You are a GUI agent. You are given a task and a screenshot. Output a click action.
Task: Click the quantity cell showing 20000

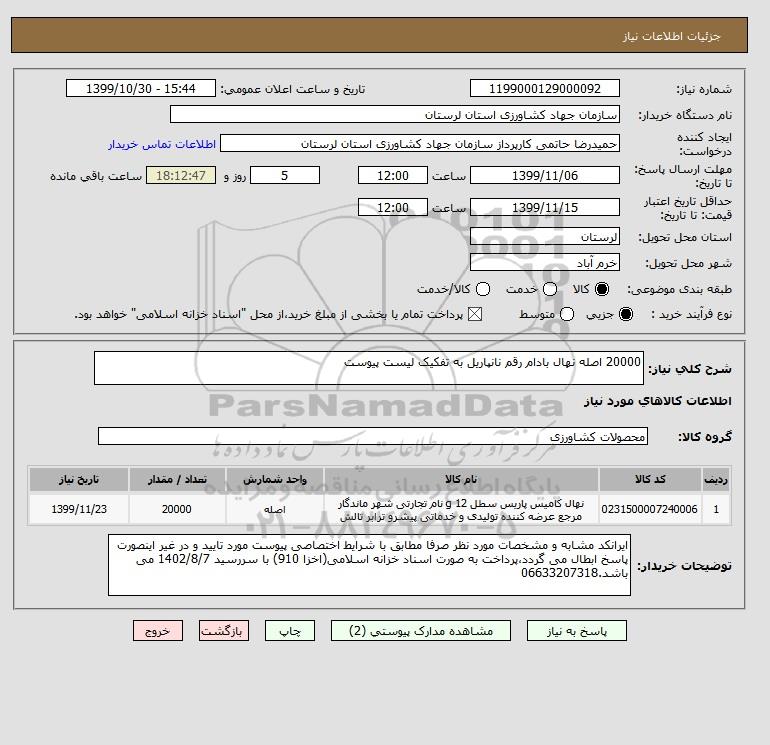click(x=177, y=510)
